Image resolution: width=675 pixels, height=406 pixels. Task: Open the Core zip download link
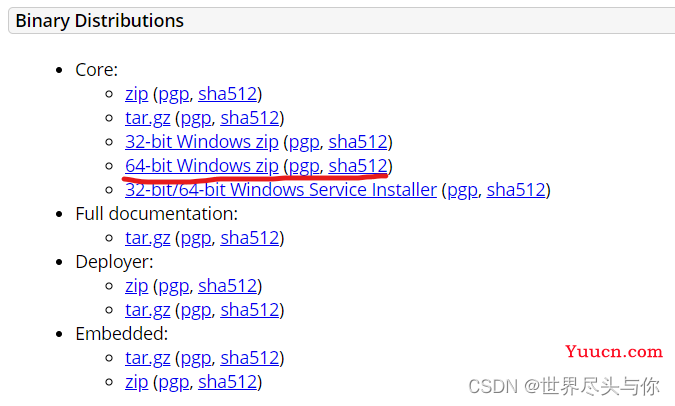tap(136, 94)
